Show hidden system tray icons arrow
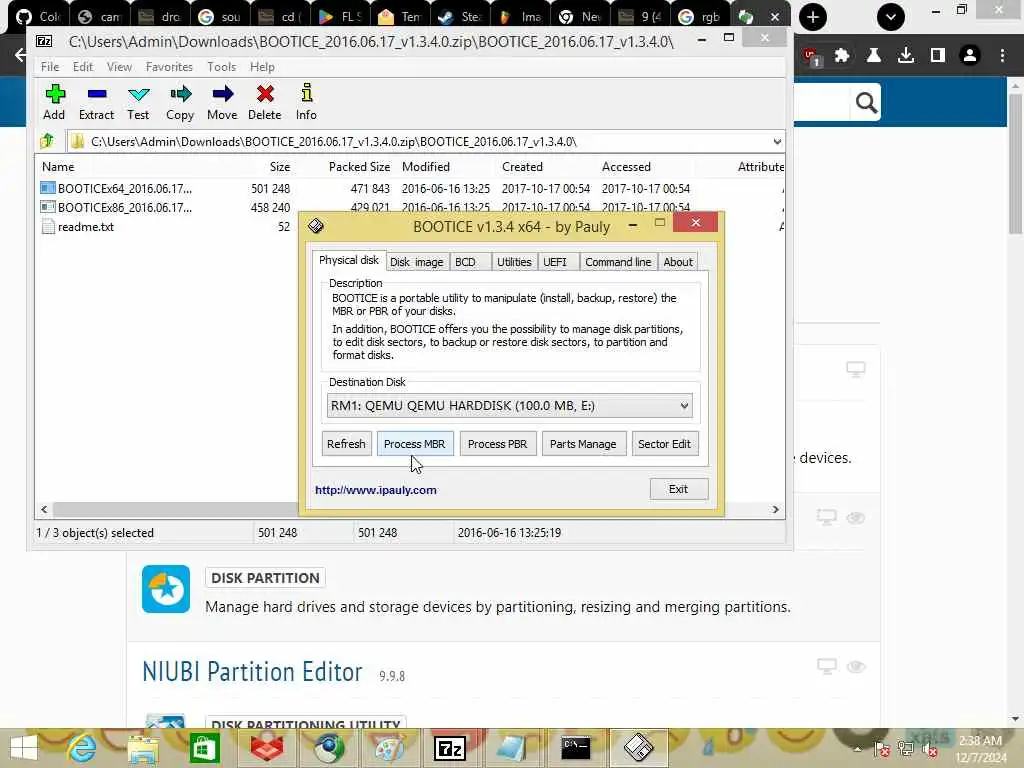1024x768 pixels. (857, 748)
